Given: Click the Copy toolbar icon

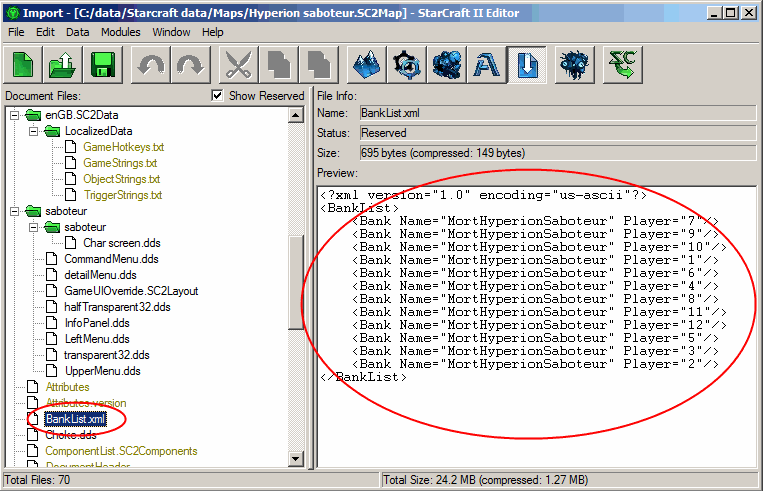Looking at the screenshot, I should click(x=278, y=65).
